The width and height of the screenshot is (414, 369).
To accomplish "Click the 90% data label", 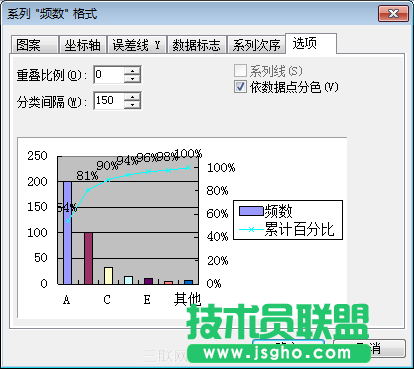I will 107,165.
